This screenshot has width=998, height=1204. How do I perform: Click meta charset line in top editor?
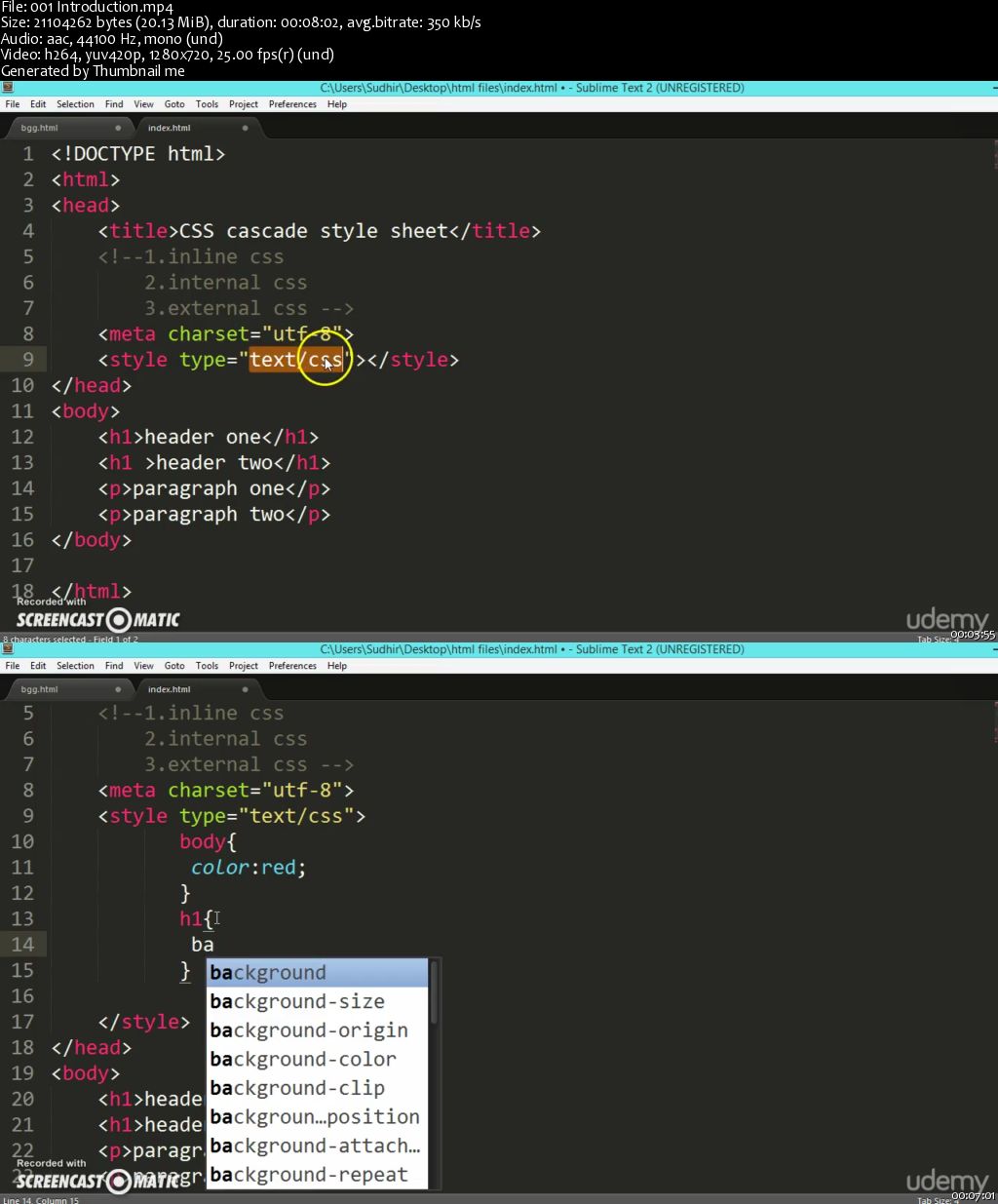pyautogui.click(x=226, y=334)
